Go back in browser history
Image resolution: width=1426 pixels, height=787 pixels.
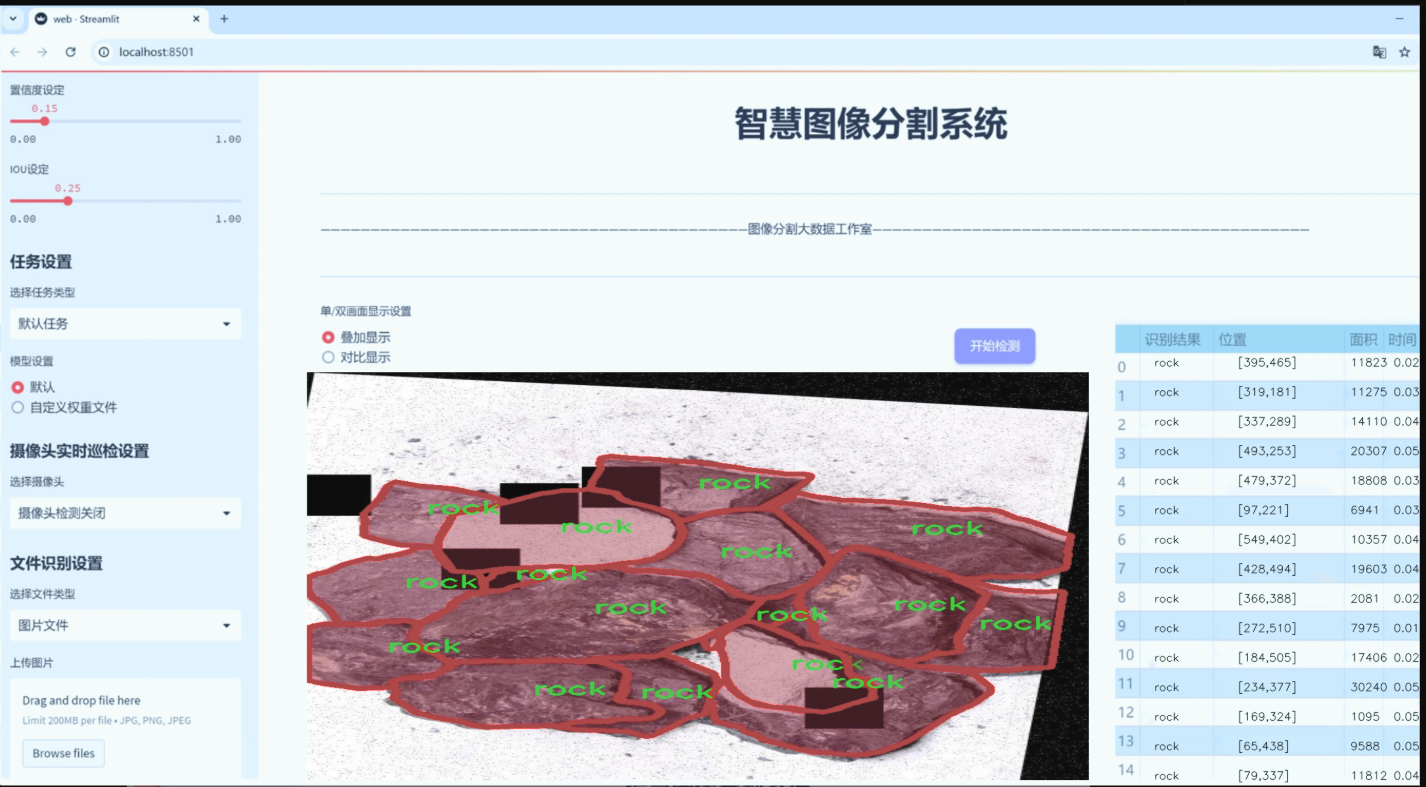click(x=15, y=51)
